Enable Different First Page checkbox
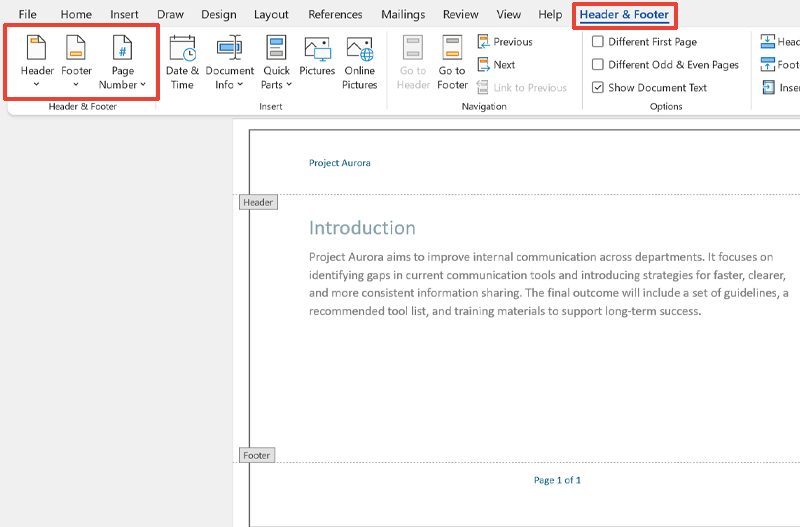 [598, 42]
